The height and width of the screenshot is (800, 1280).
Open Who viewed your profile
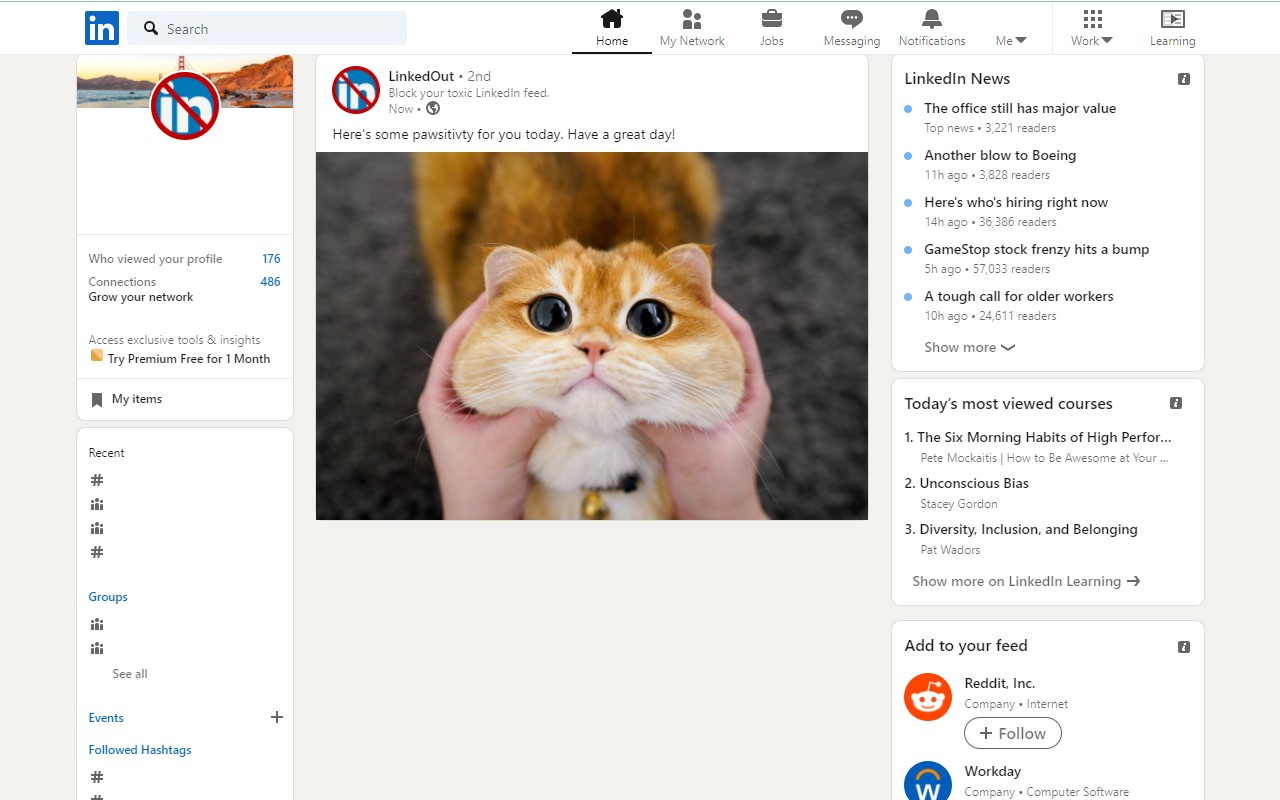185,259
